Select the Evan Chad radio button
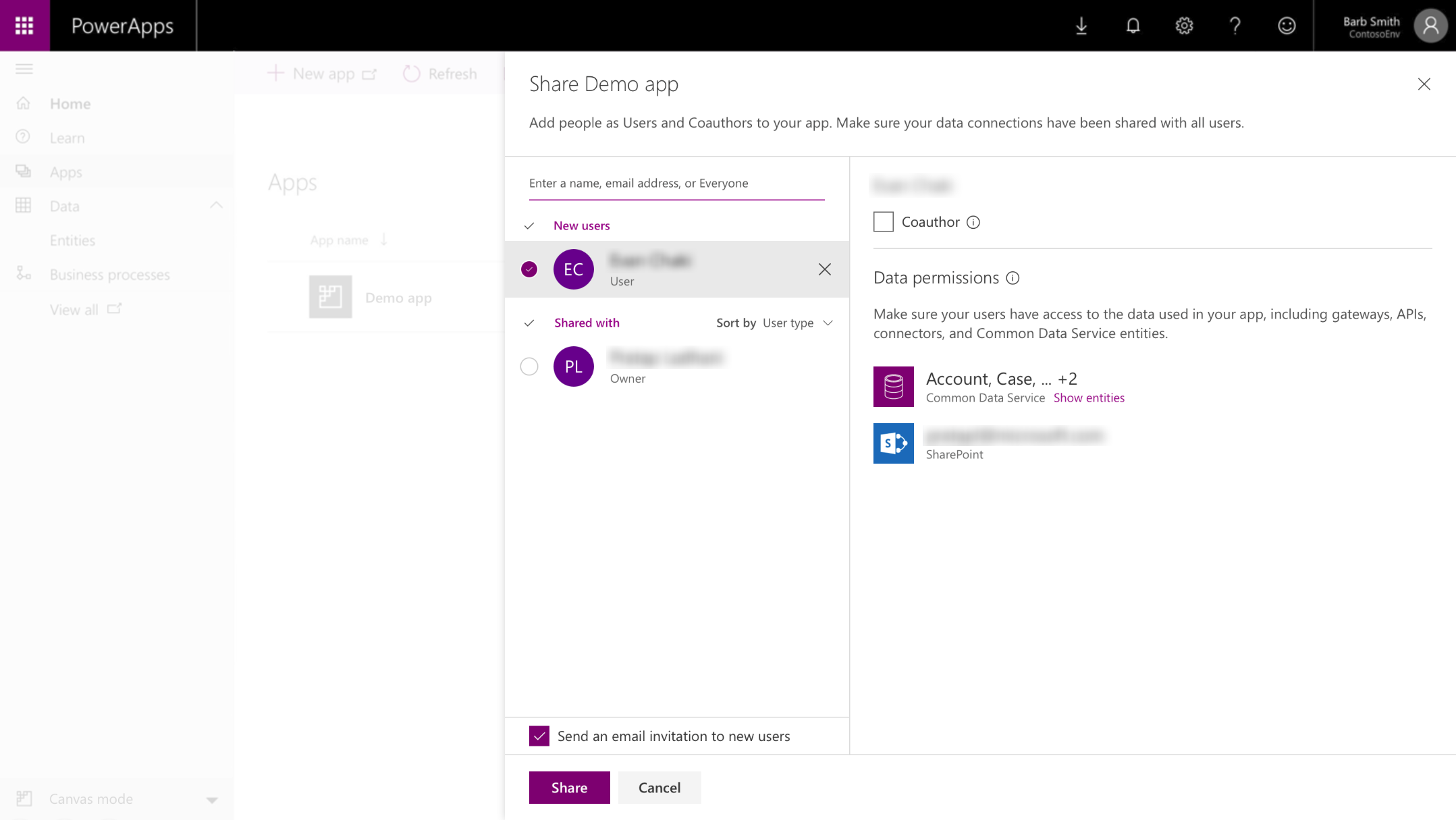This screenshot has height=820, width=1456. tap(529, 268)
